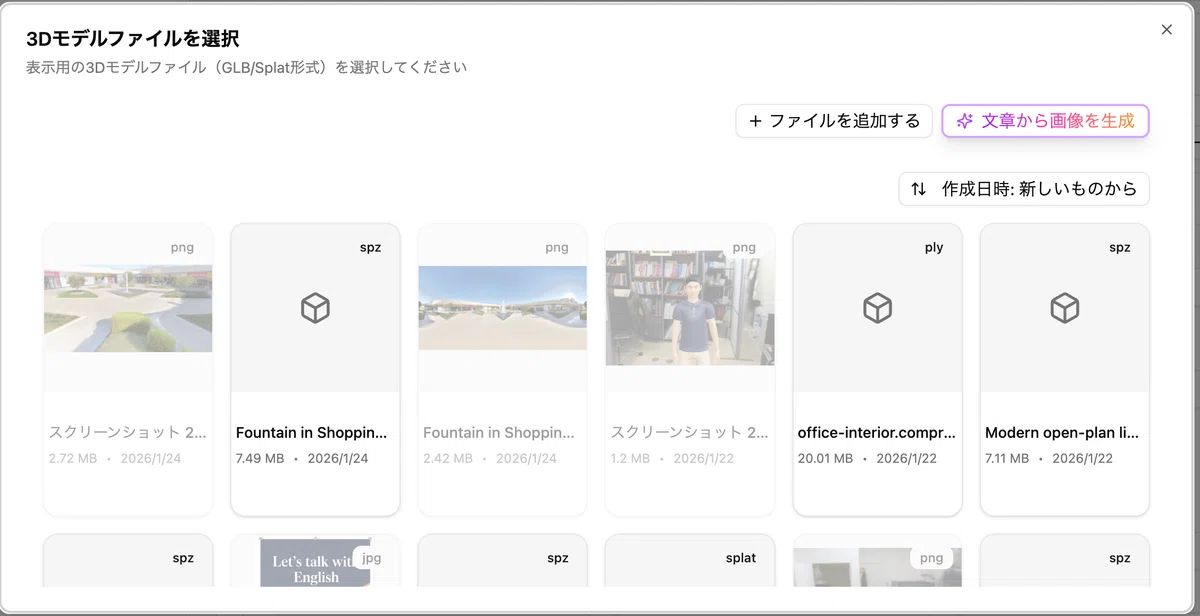
Task: Click the cube icon on office-interior.compr... card
Action: (877, 308)
